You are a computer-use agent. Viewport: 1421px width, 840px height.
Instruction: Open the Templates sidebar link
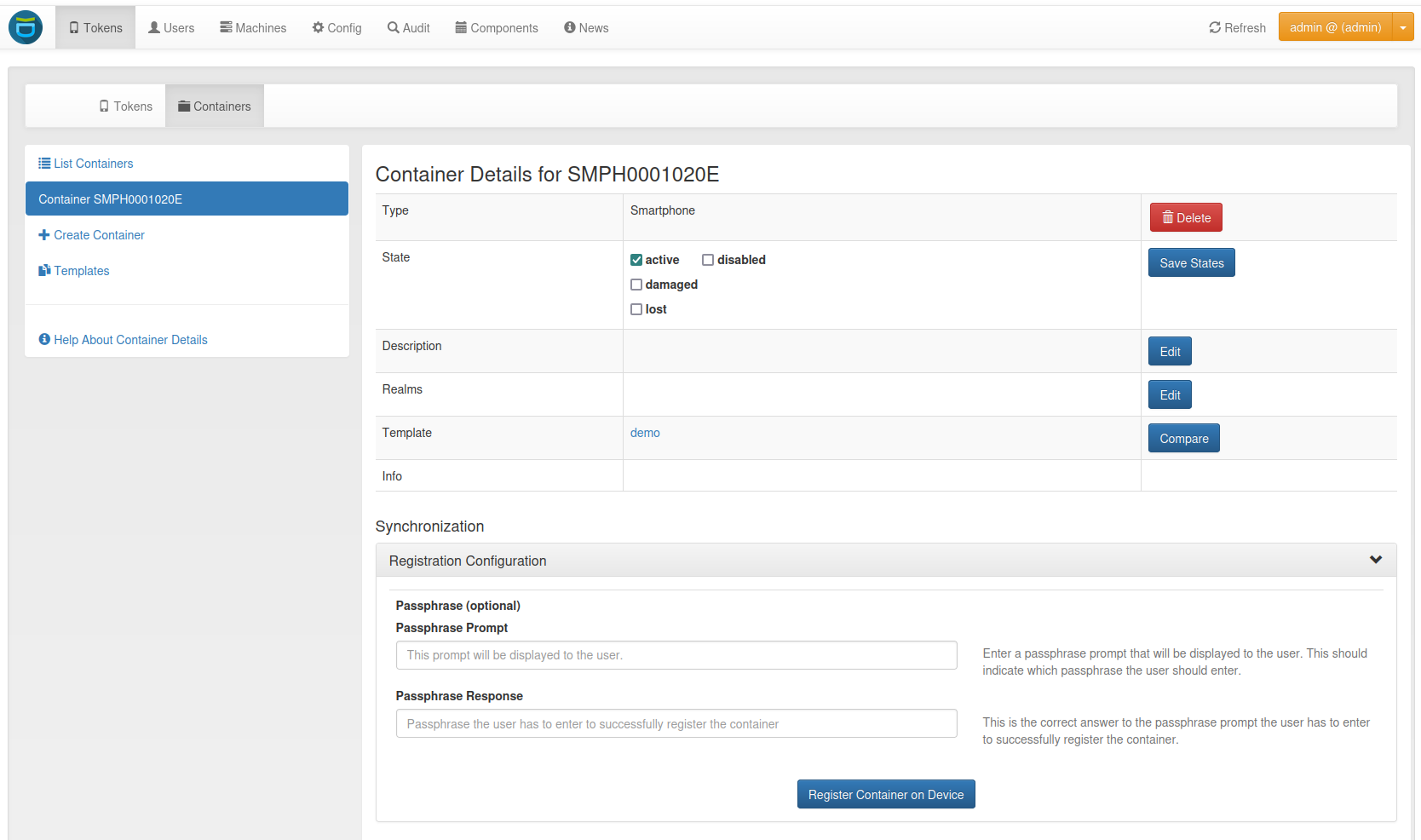(73, 271)
